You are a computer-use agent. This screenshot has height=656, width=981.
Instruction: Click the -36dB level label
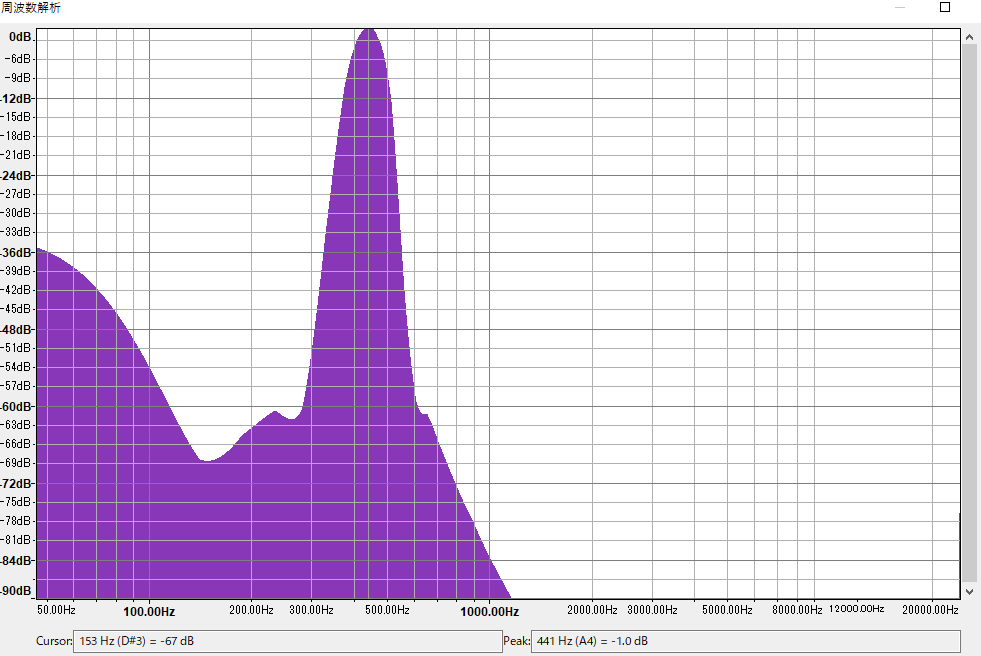coord(16,253)
